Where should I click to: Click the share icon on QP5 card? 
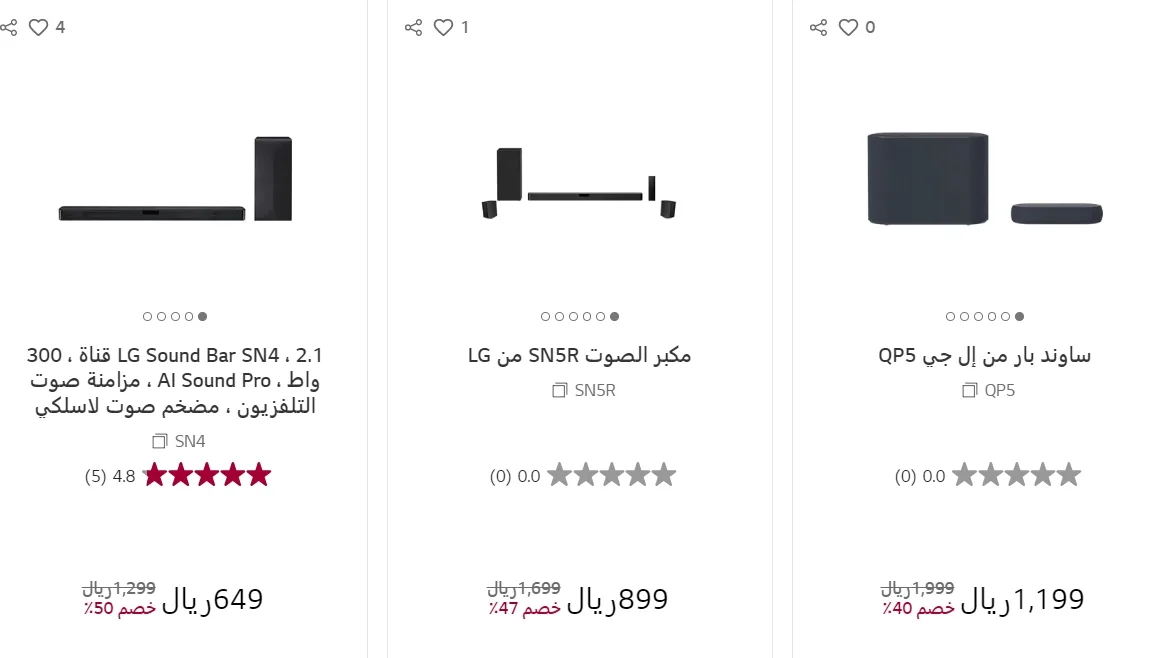(x=818, y=28)
